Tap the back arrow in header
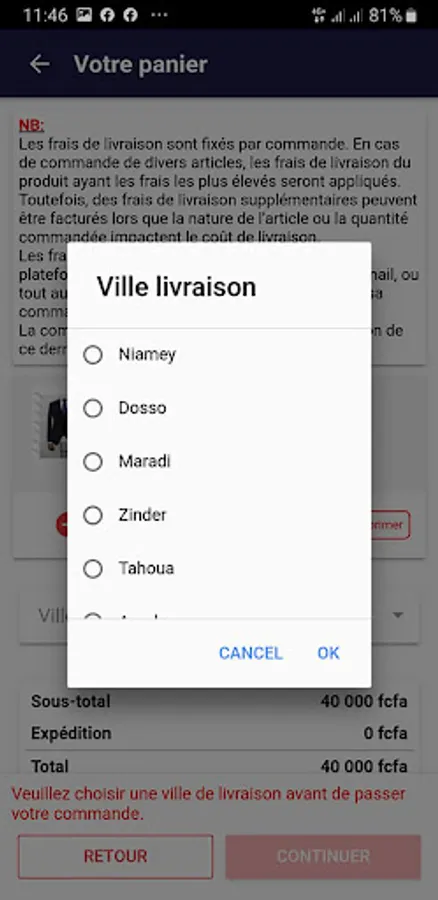438x900 pixels. coord(40,64)
